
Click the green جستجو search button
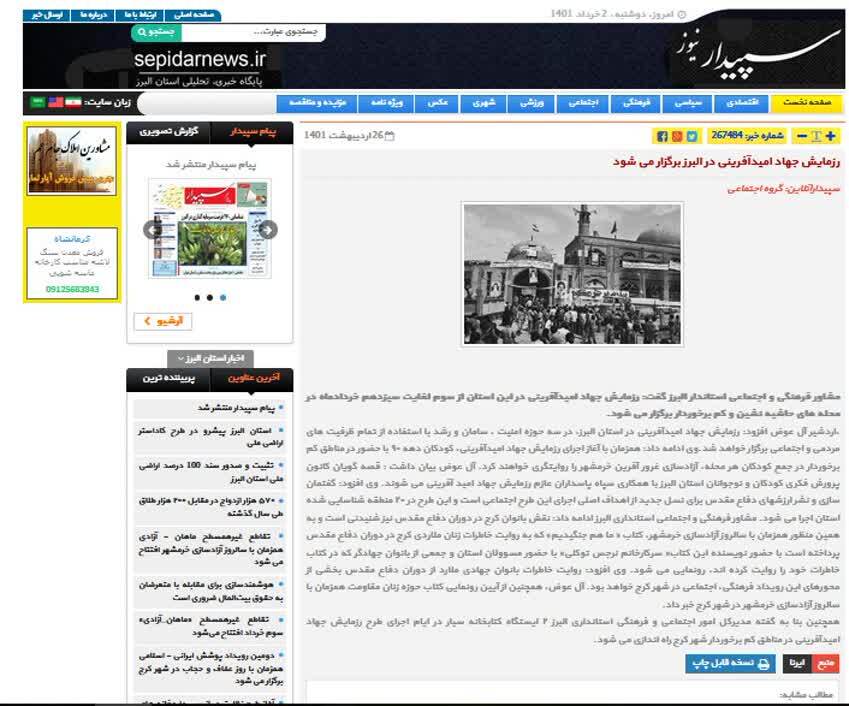(156, 32)
